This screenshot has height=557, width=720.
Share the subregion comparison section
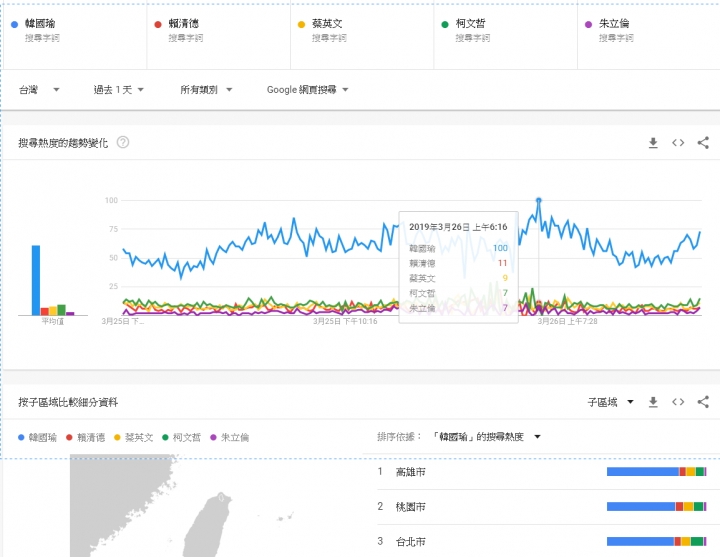[x=703, y=402]
